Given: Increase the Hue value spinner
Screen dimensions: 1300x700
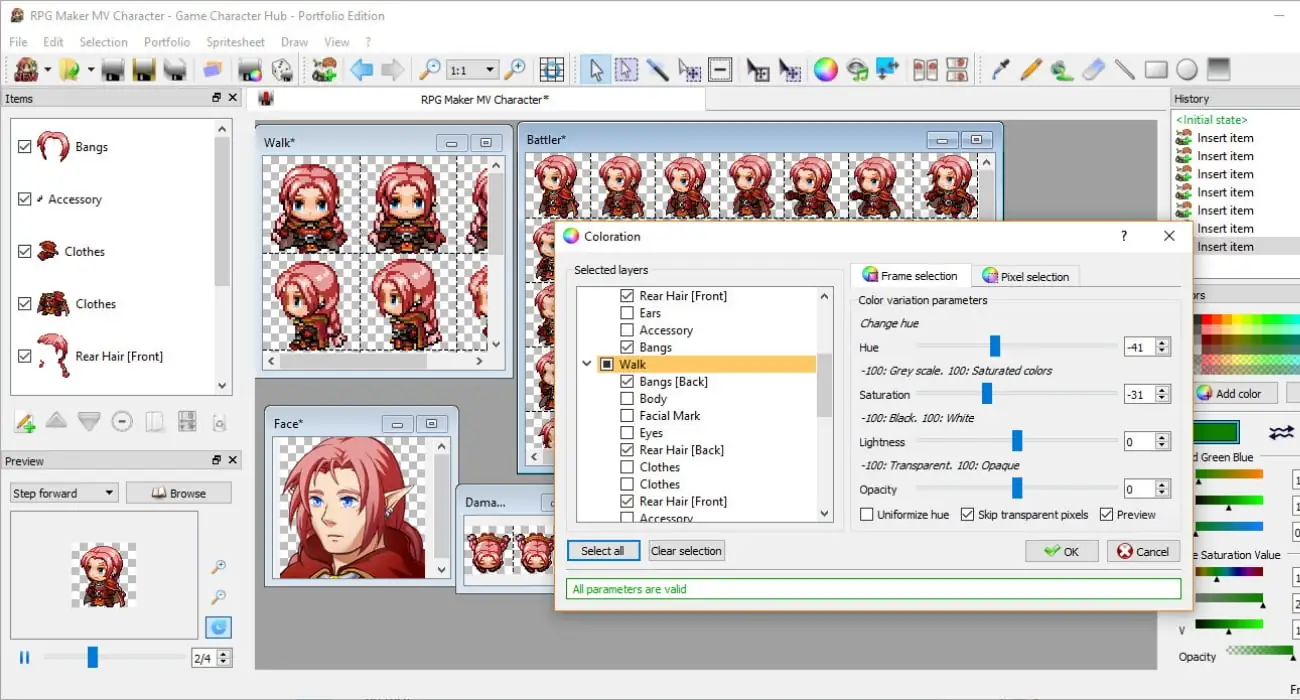Looking at the screenshot, I should [x=1162, y=342].
